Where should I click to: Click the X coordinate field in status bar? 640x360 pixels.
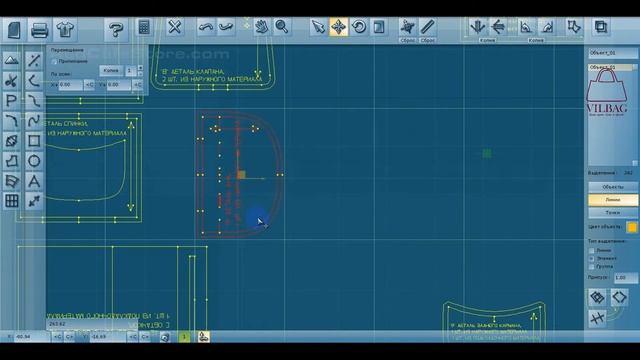32,337
